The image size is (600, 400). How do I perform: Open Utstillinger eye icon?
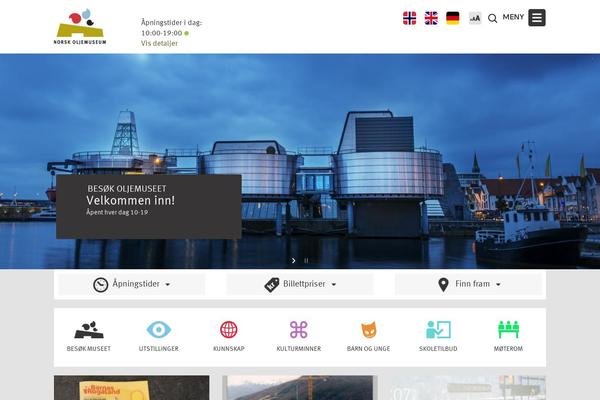click(x=159, y=330)
